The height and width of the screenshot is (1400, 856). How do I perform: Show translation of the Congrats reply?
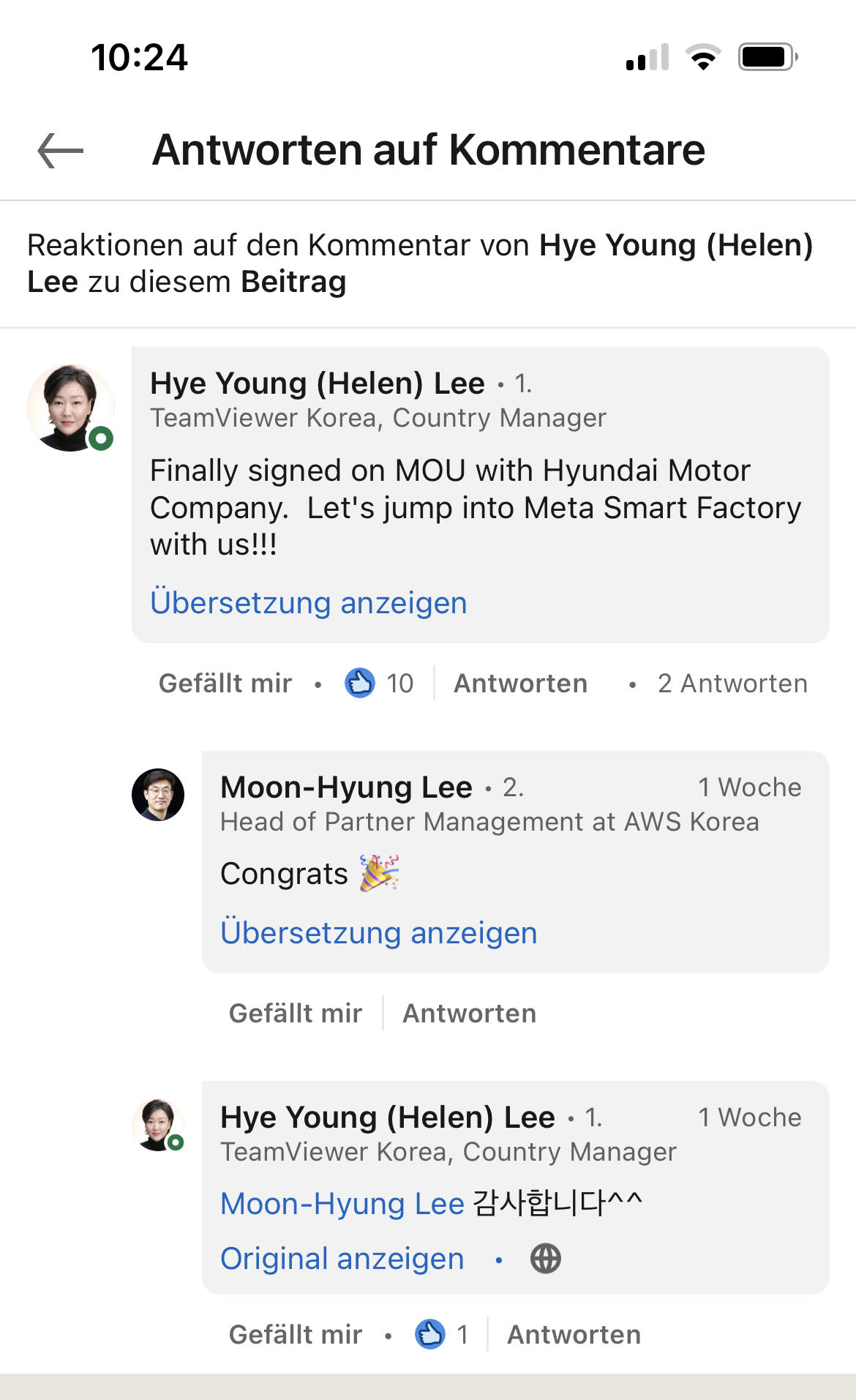click(x=378, y=933)
